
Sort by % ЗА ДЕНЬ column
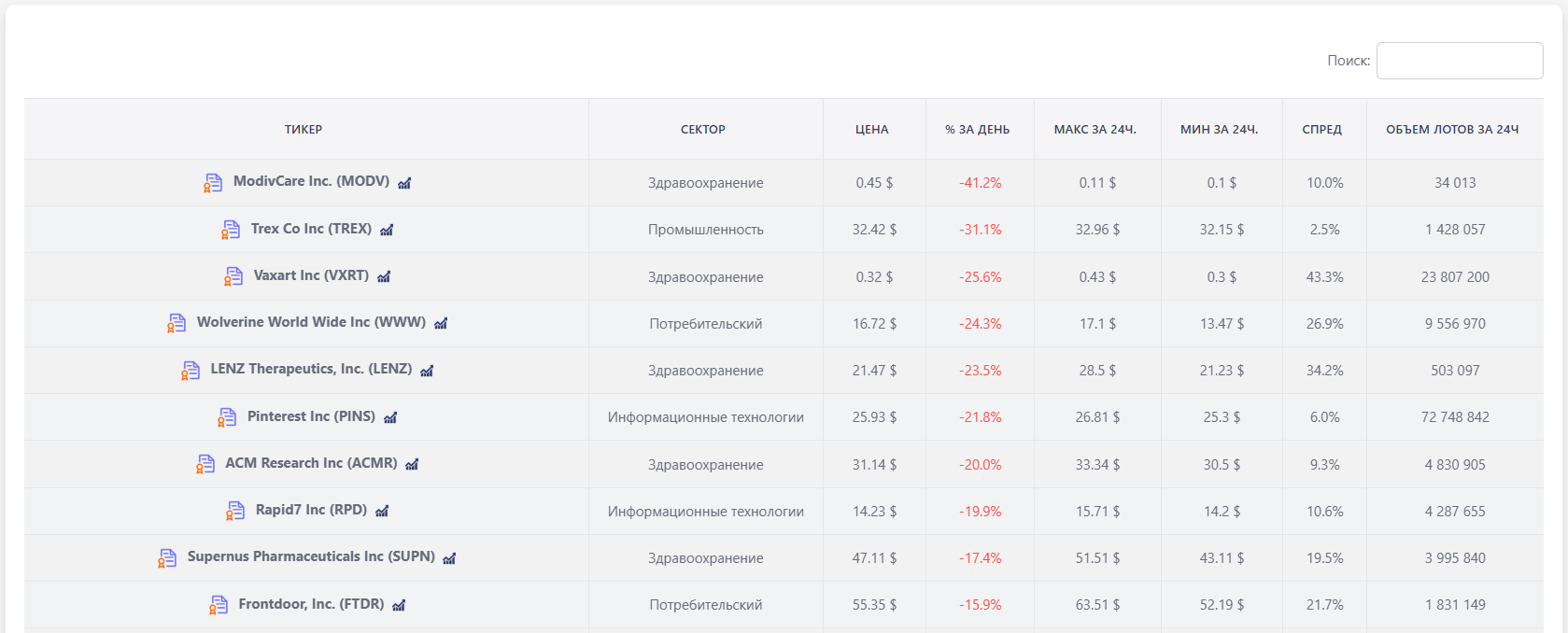977,130
